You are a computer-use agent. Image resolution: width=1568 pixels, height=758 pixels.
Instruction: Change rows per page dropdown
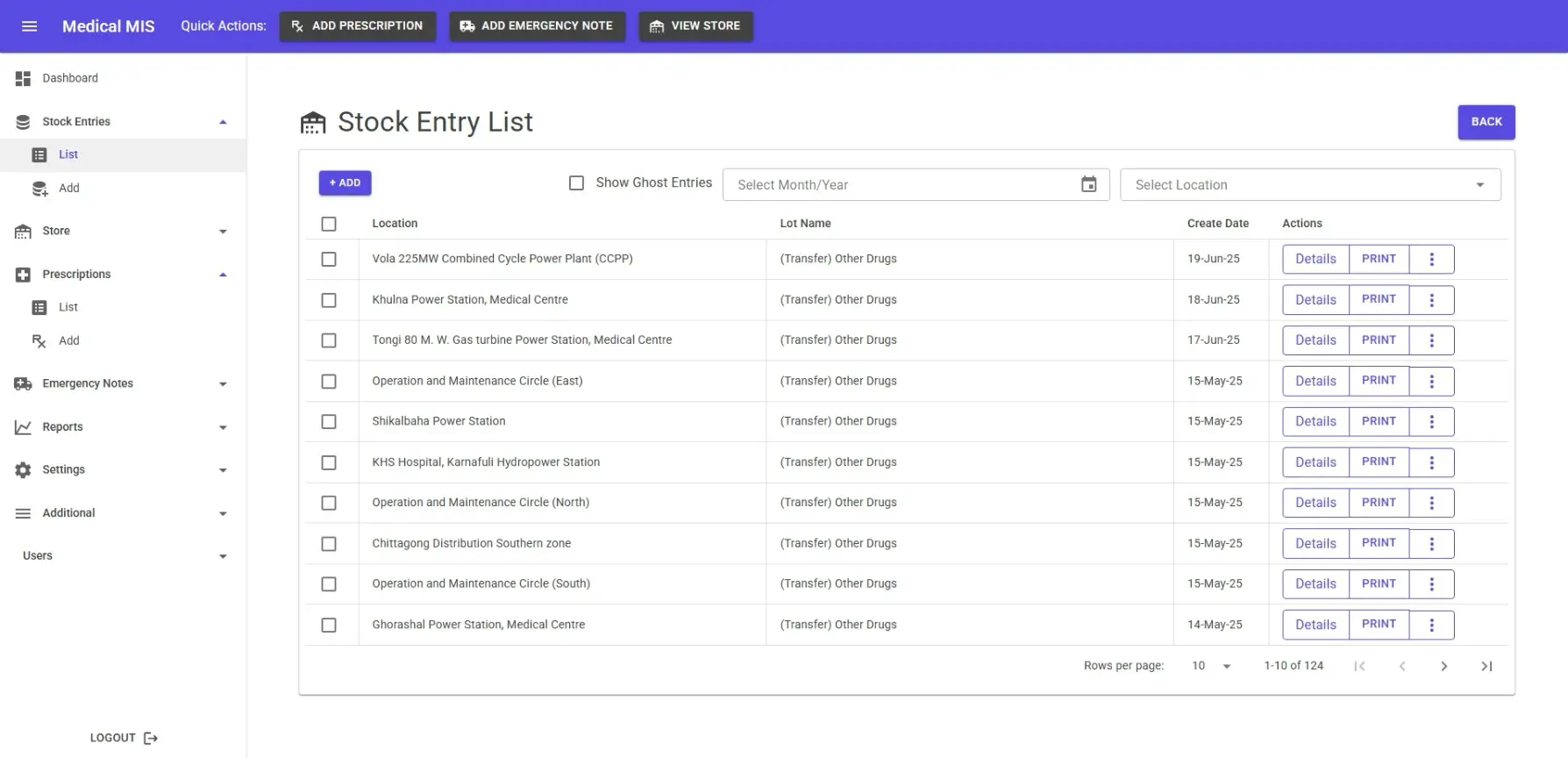pyautogui.click(x=1211, y=667)
